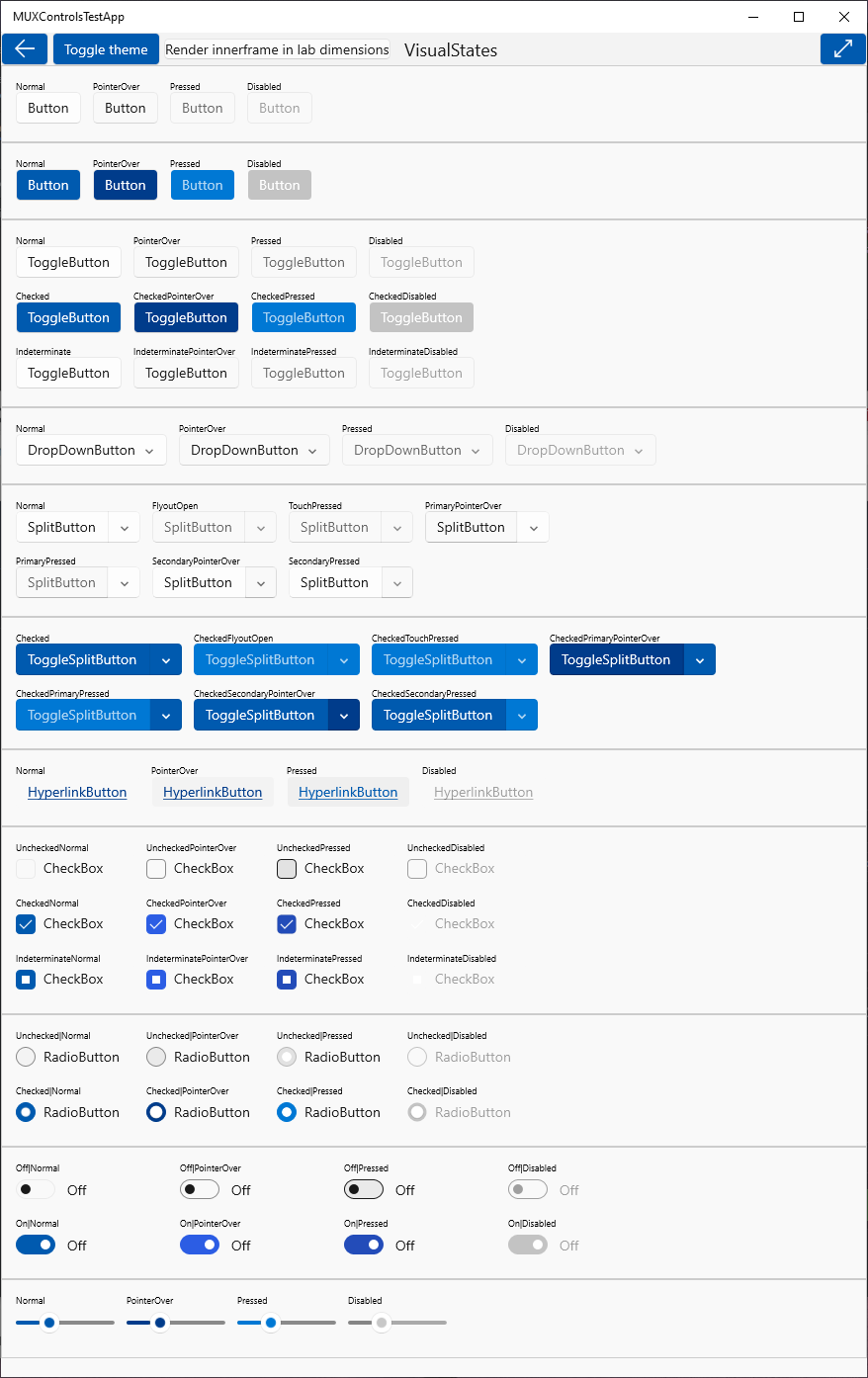This screenshot has width=868, height=1378.
Task: Click the Render innerframe in lab dimensions field
Action: pos(276,48)
